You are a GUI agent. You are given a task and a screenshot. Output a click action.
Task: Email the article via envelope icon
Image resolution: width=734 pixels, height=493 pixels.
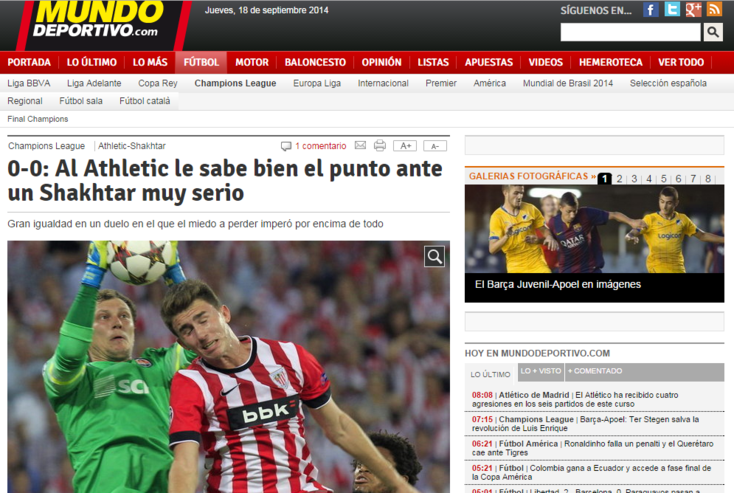[360, 146]
